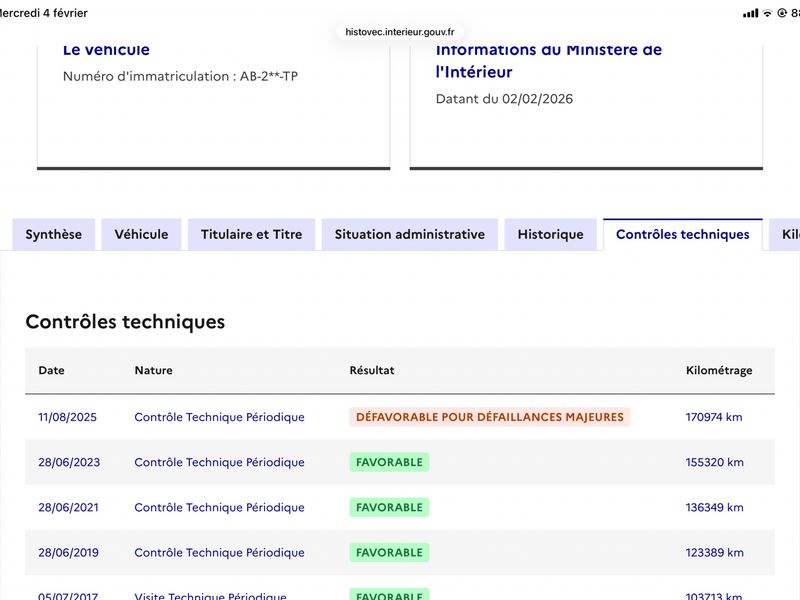800x600 pixels.
Task: Click the date 28/06/2021
Action: click(x=68, y=507)
